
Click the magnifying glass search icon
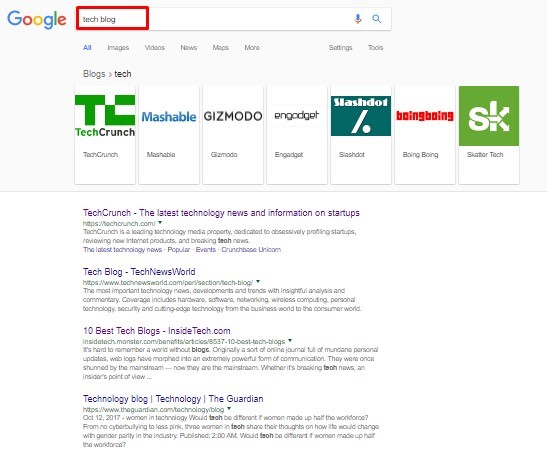coord(376,19)
